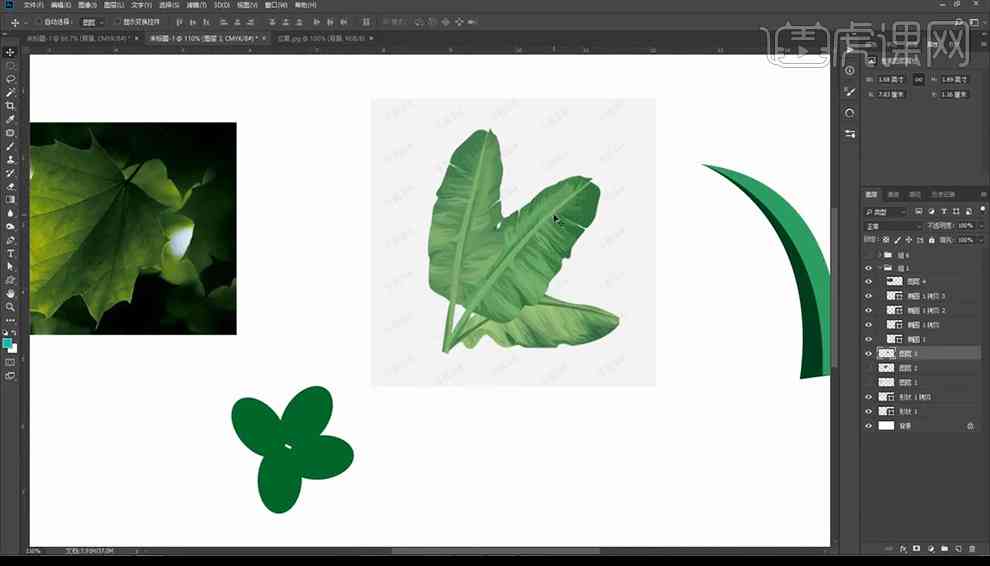The image size is (990, 566).
Task: Click the Delete layer trash icon
Action: [972, 549]
